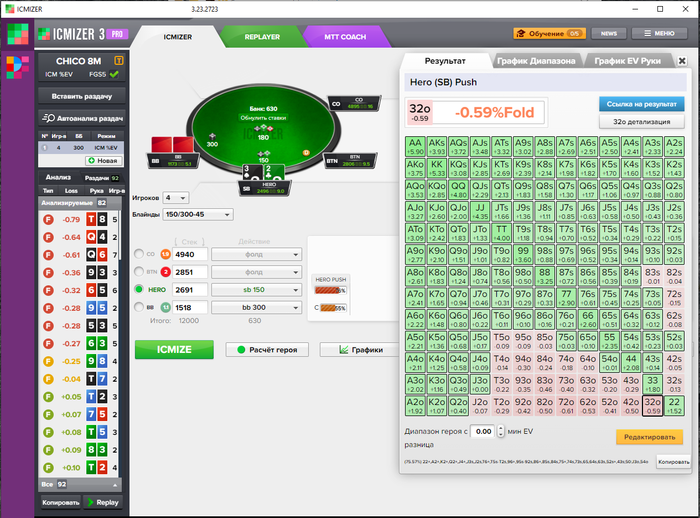Viewport: 700px width, 518px height.
Task: Open the BB action dropdown bb 300
Action: point(257,308)
